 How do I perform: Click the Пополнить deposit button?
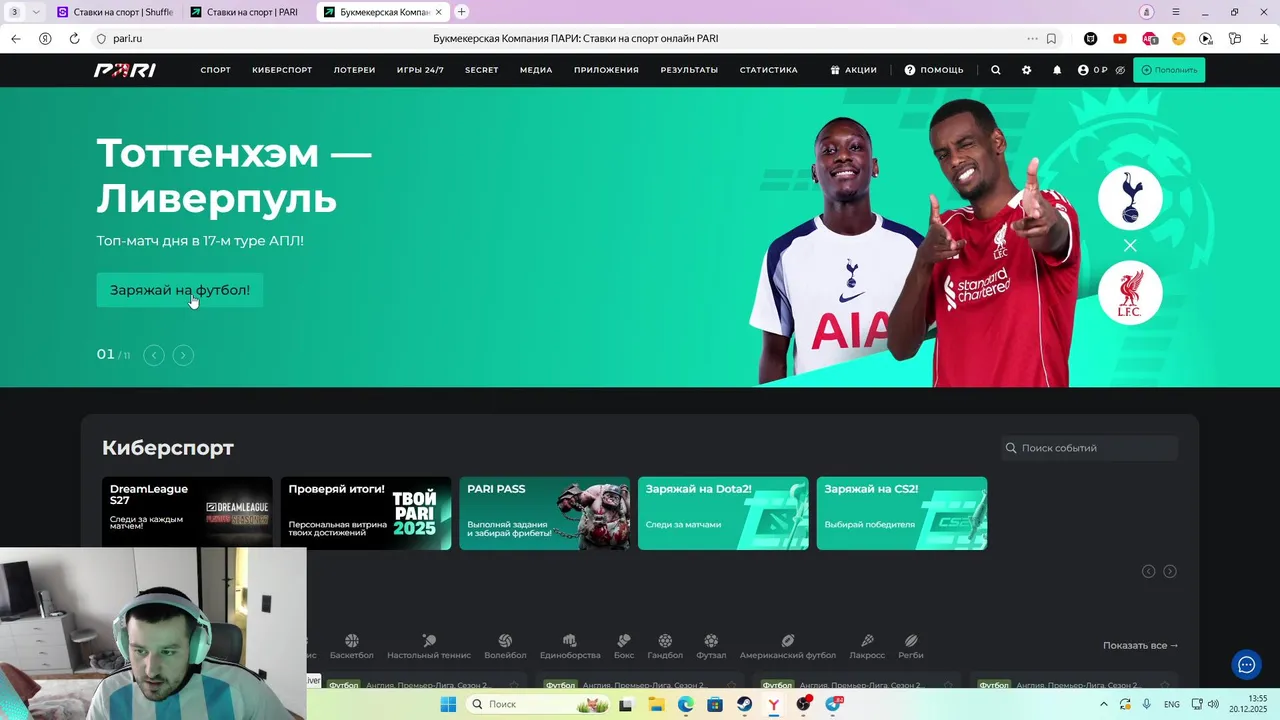(x=1169, y=70)
